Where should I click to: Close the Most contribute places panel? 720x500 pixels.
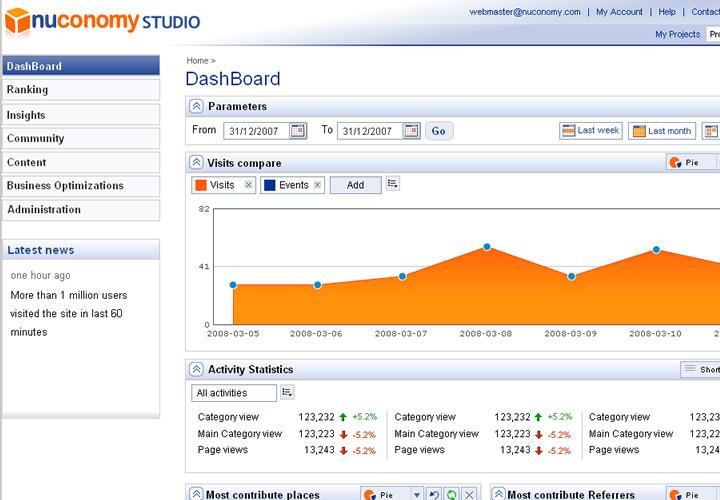pos(470,494)
